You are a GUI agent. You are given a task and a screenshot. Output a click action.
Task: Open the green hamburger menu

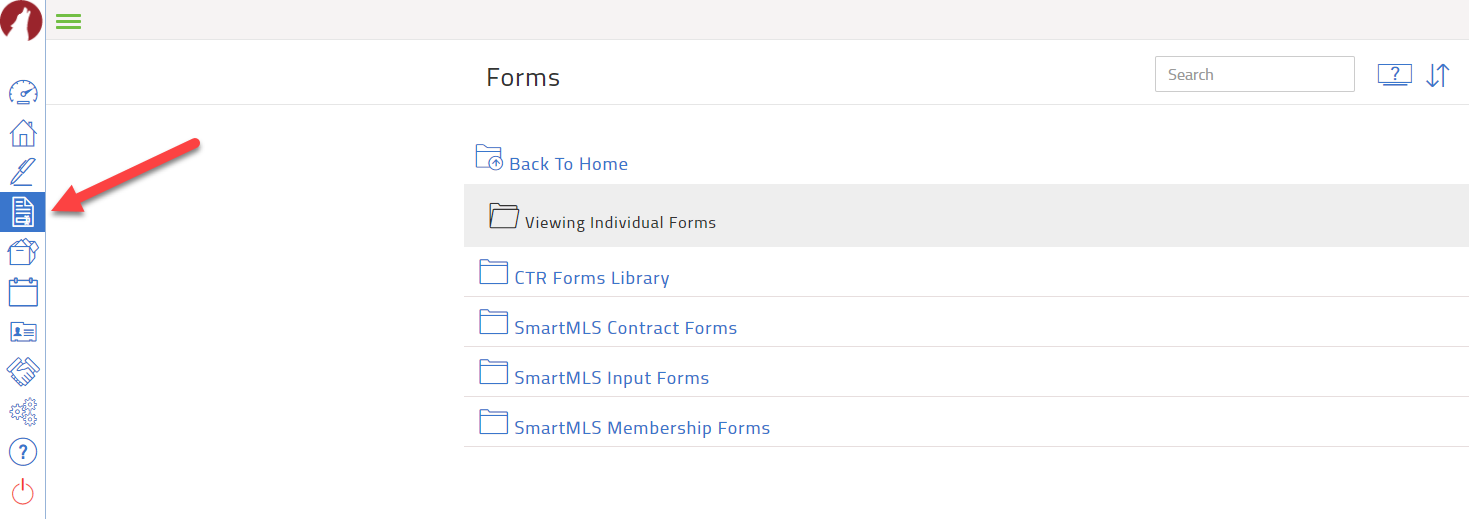pyautogui.click(x=68, y=21)
